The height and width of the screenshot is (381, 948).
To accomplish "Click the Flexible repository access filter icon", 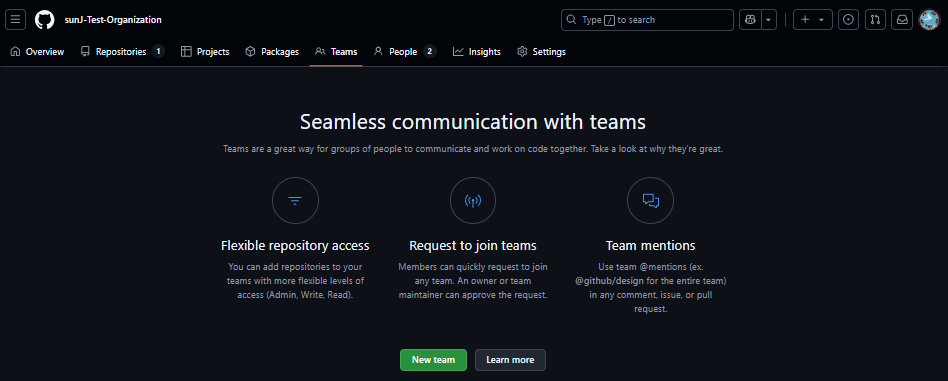I will point(295,200).
